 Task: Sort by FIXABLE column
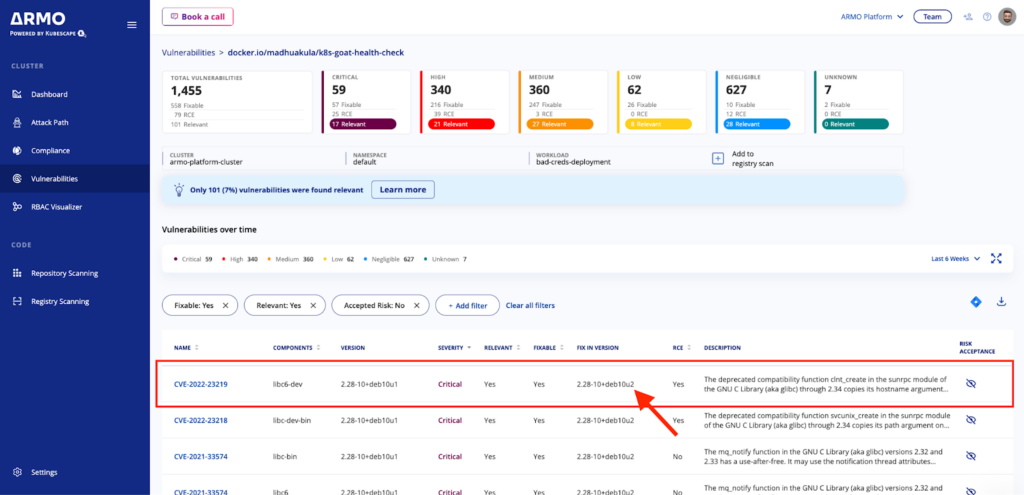pos(549,348)
